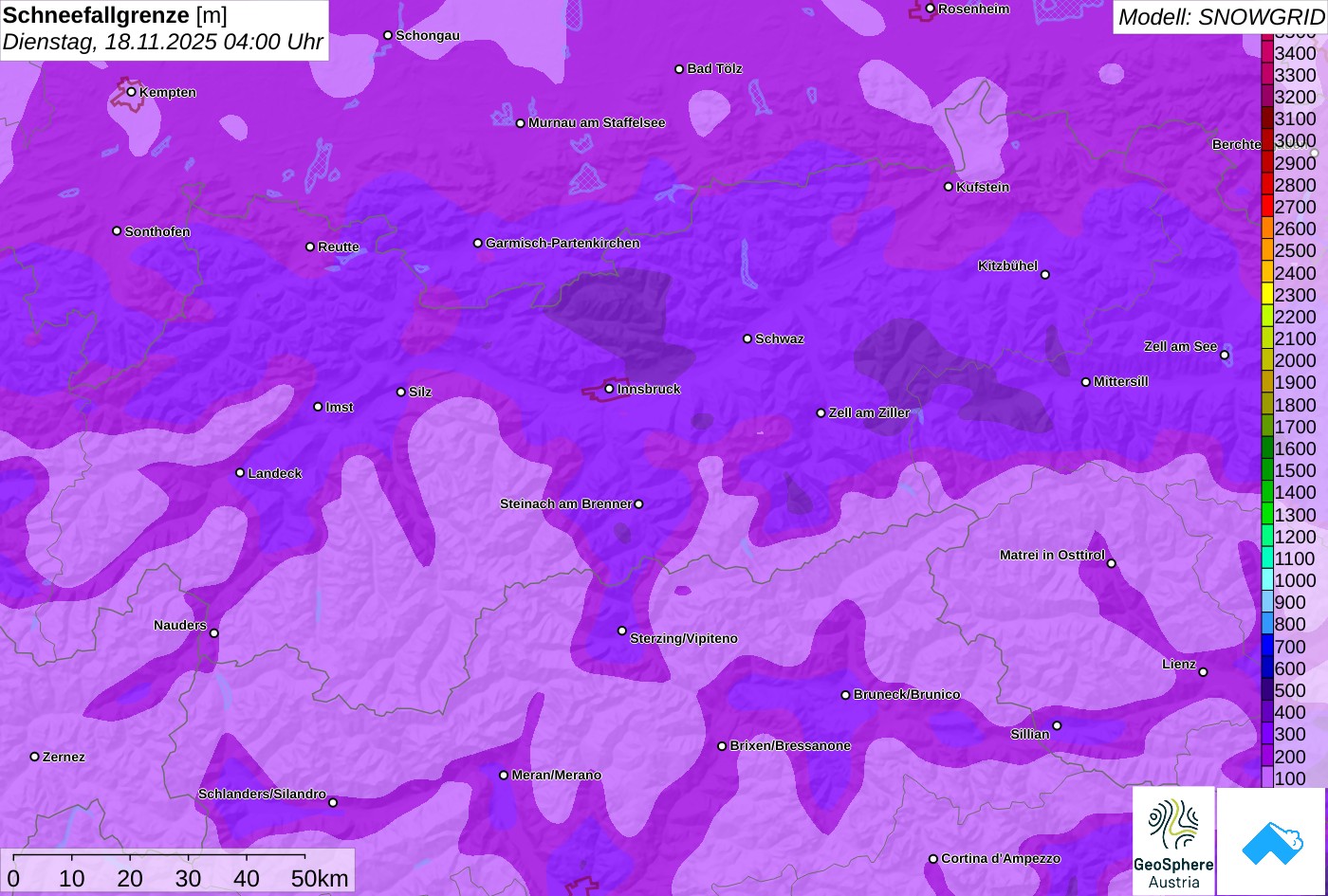Screen dimensions: 1328x896
Task: Click the Schneefallgrenze [m] title
Action: pyautogui.click(x=115, y=15)
